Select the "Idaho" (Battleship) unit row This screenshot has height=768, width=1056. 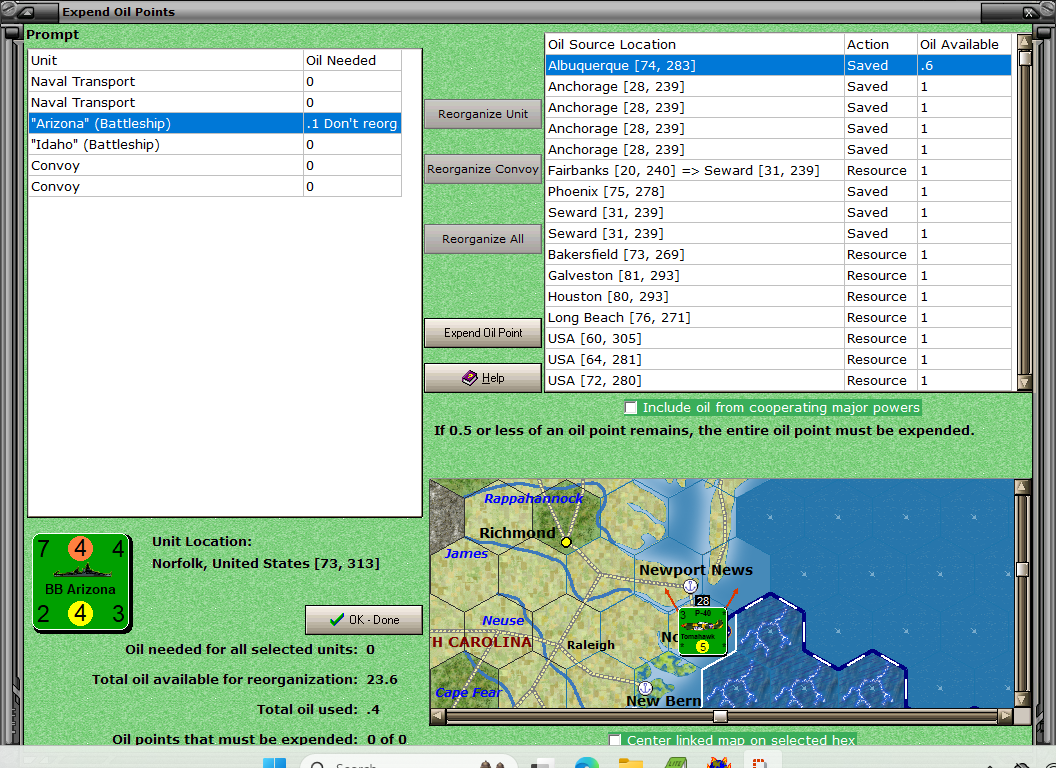[x=215, y=144]
